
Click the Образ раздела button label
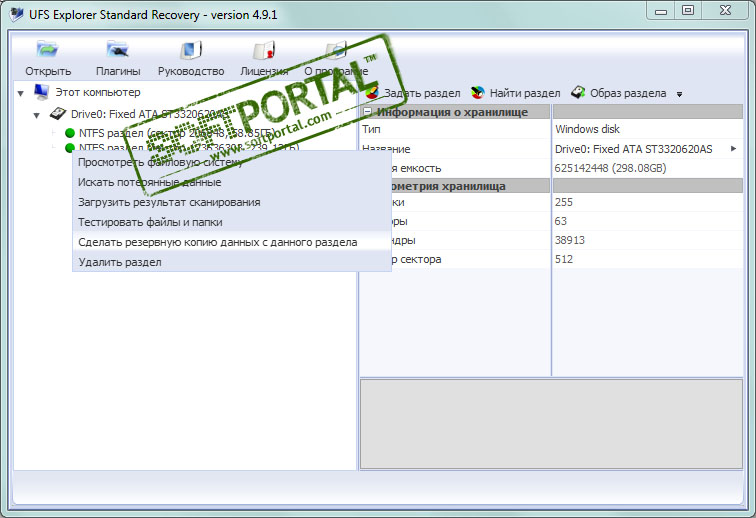pos(628,93)
